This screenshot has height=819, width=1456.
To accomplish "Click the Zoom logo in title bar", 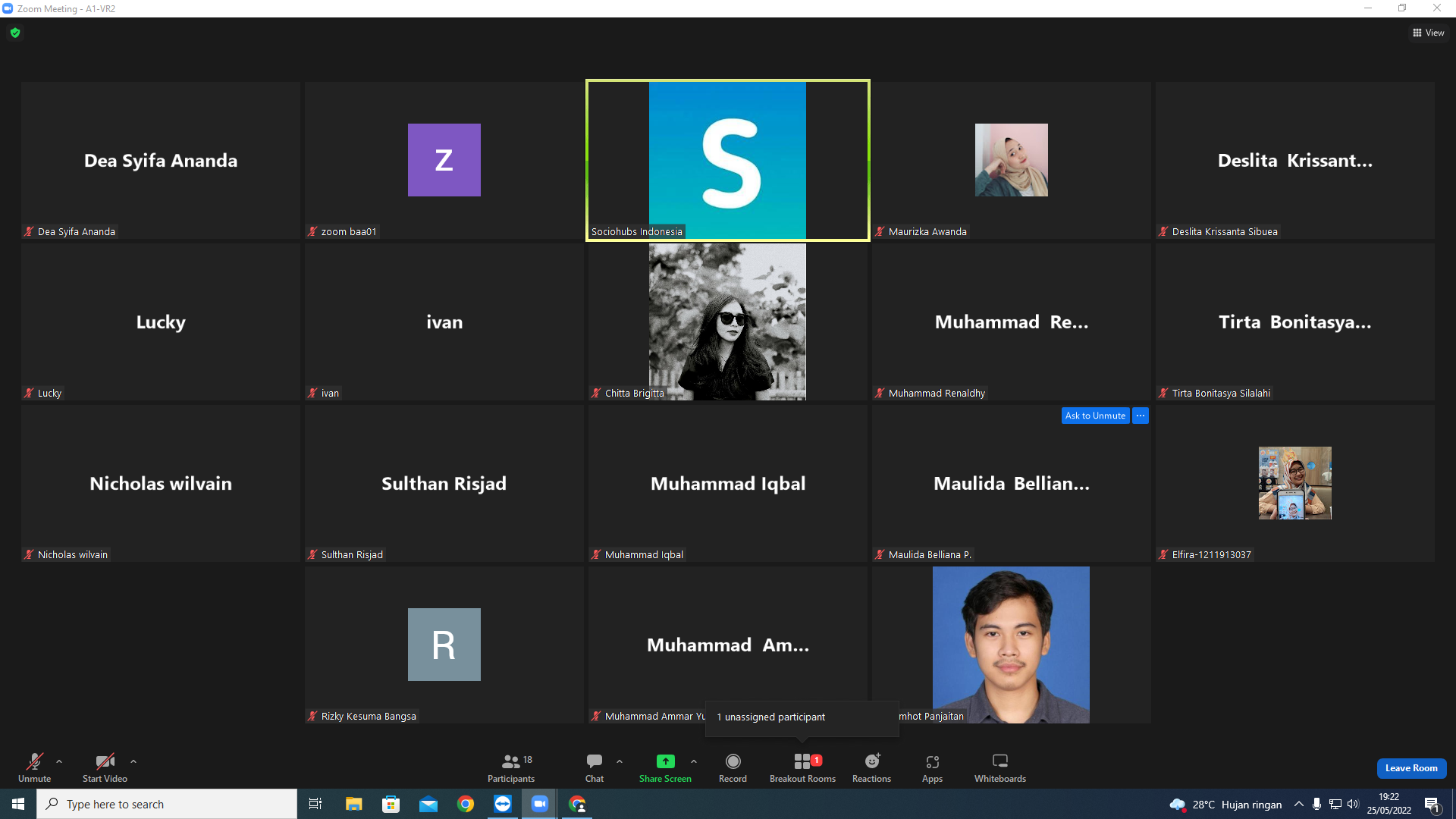I will click(x=8, y=8).
